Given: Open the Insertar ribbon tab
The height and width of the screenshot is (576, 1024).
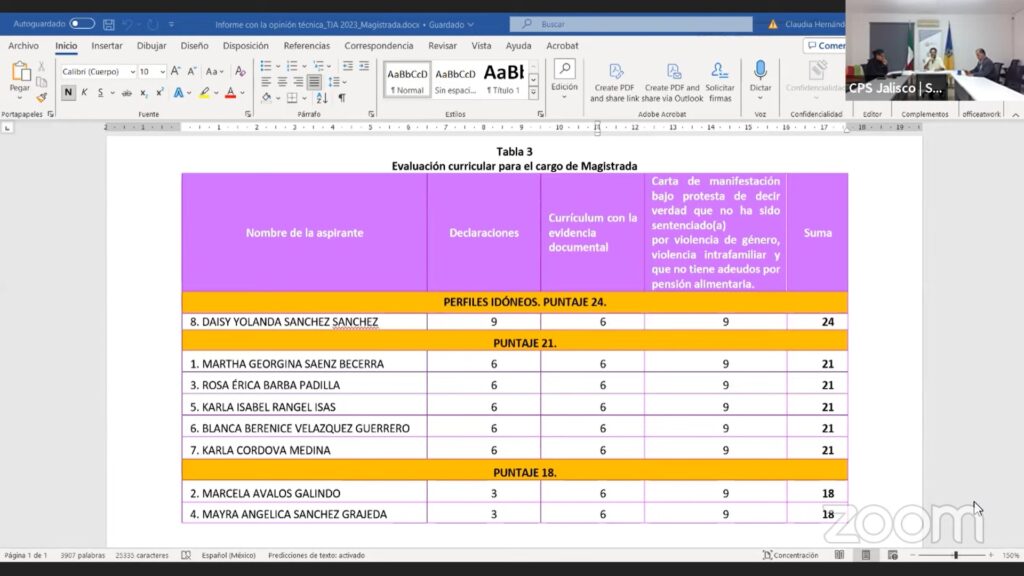Looking at the screenshot, I should (107, 46).
